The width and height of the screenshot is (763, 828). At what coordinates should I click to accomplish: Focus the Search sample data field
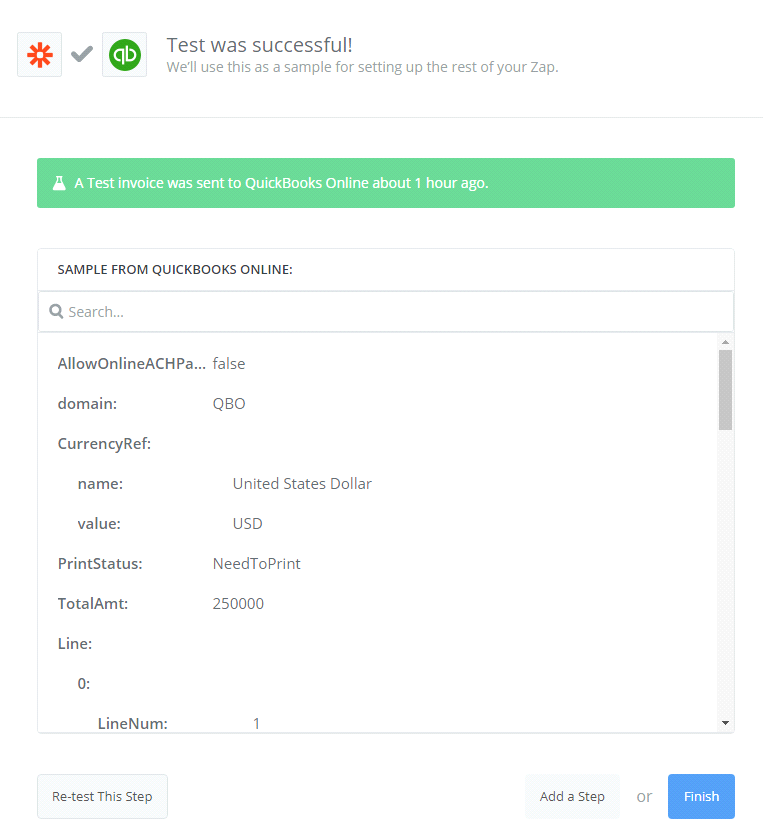[390, 312]
